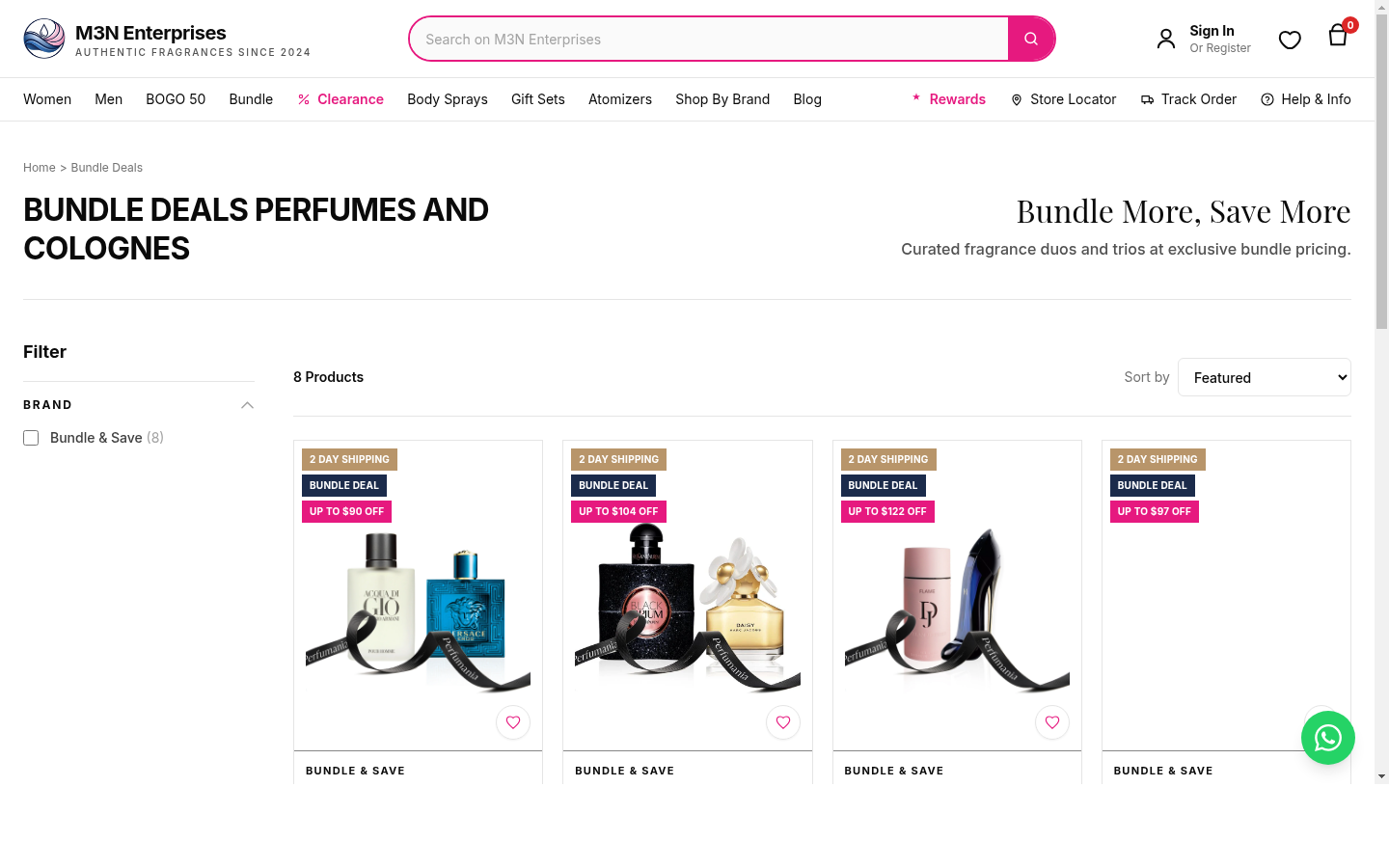Image resolution: width=1389 pixels, height=868 pixels.
Task: Click the M3N Enterprises logo
Action: 167,39
